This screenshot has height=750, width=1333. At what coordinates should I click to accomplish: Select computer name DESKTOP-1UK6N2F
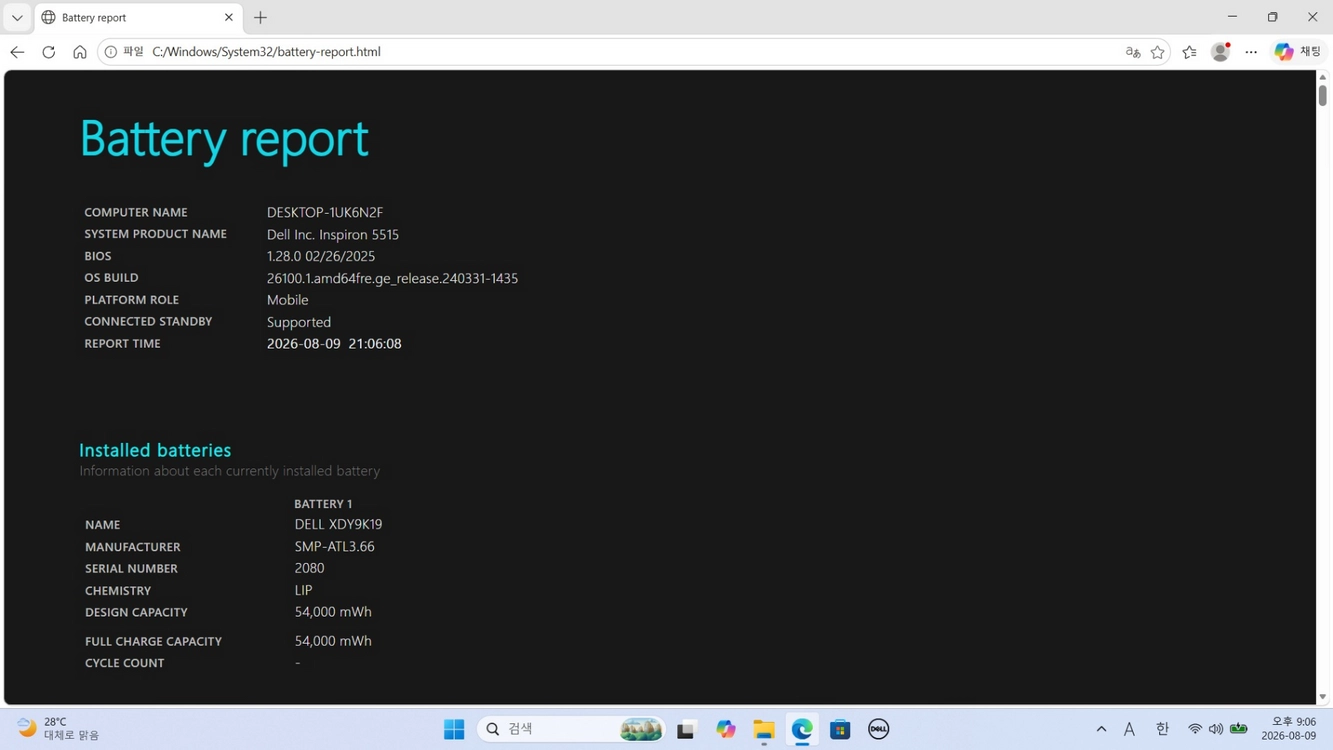[x=325, y=212]
